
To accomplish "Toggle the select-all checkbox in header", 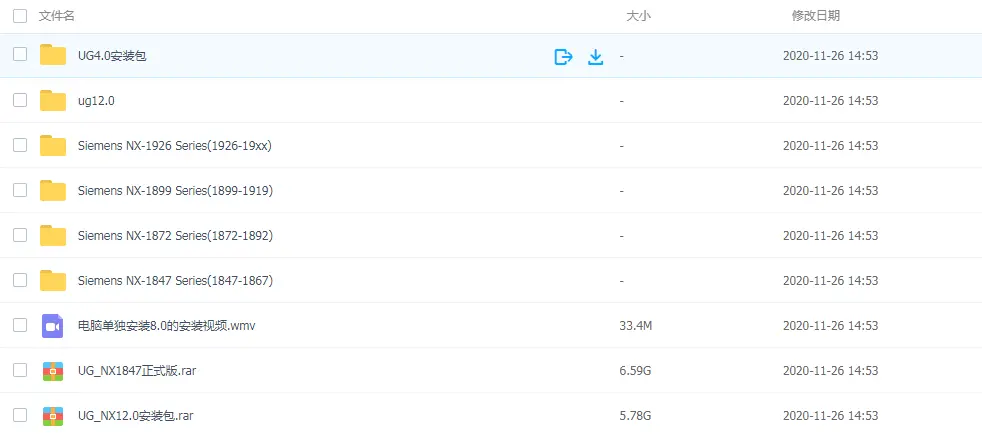I will 20,16.
